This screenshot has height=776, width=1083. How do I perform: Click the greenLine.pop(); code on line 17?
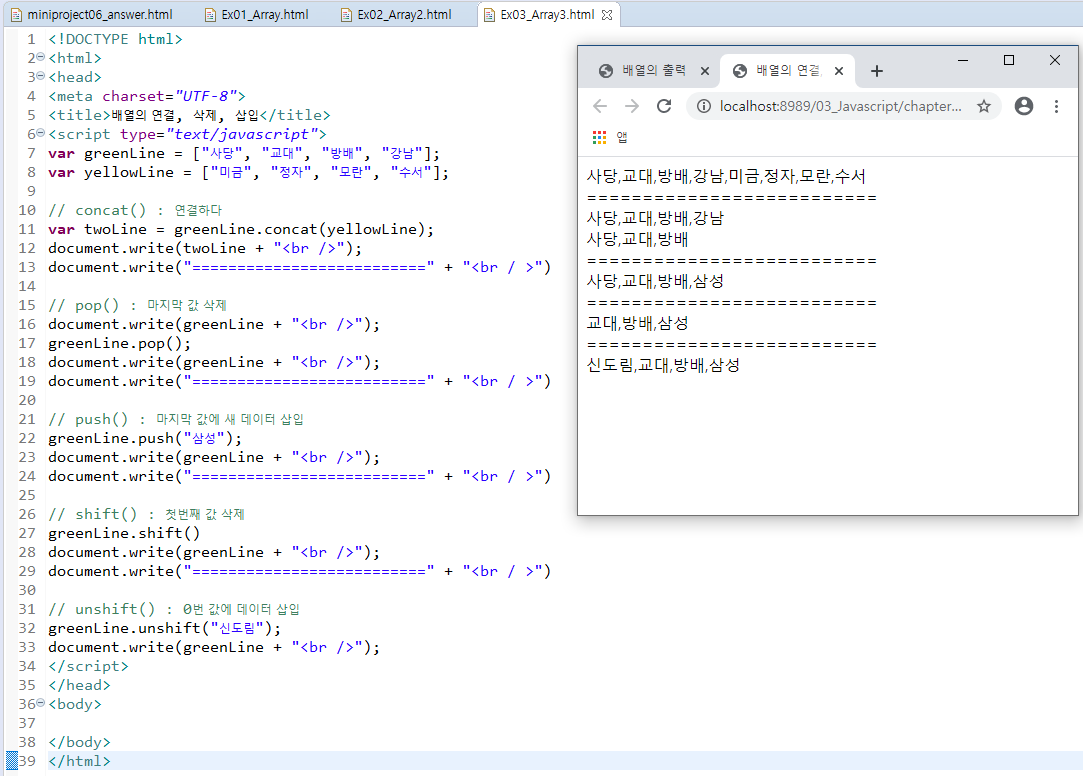[119, 343]
